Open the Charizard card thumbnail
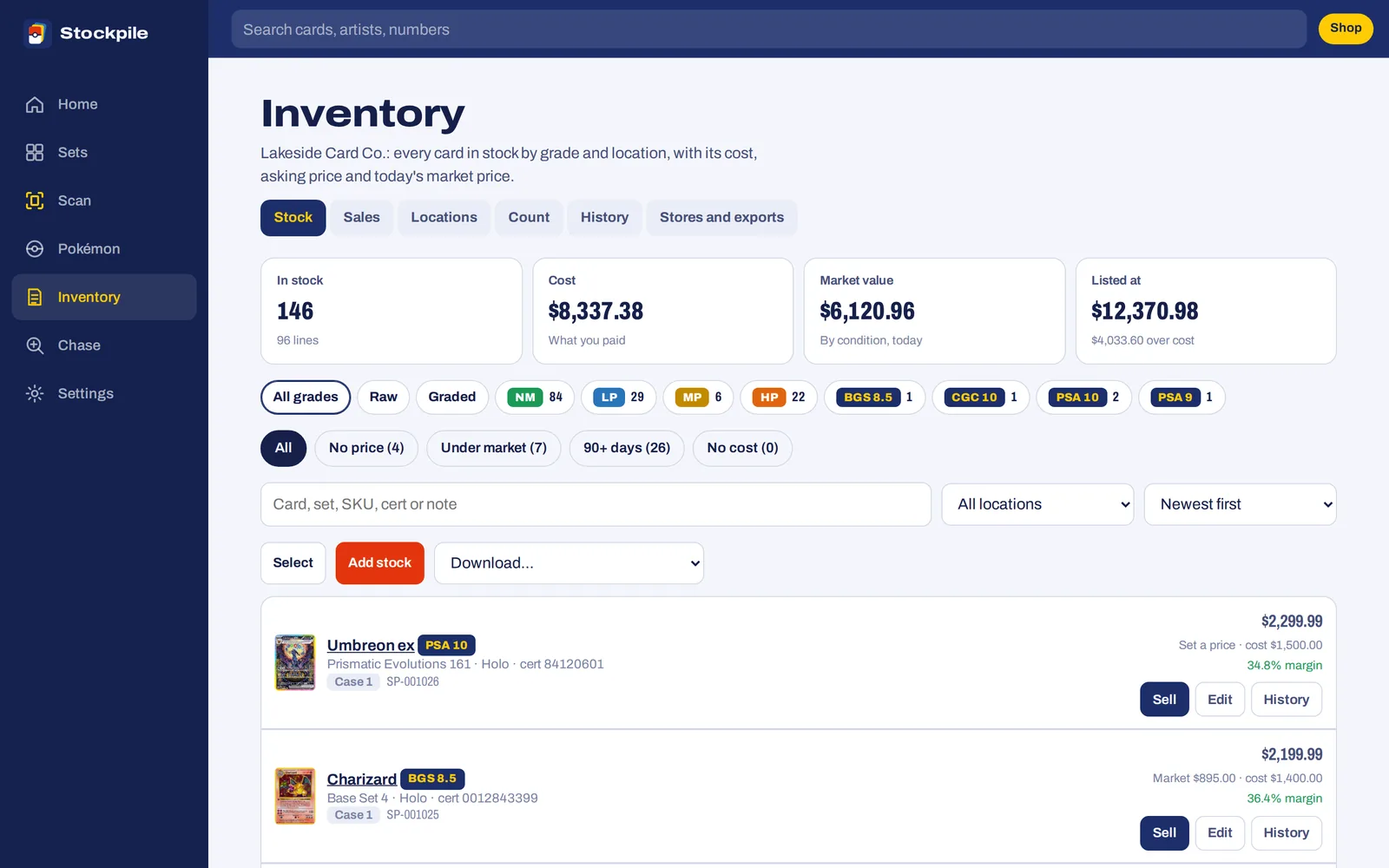This screenshot has height=868, width=1389. pos(295,796)
